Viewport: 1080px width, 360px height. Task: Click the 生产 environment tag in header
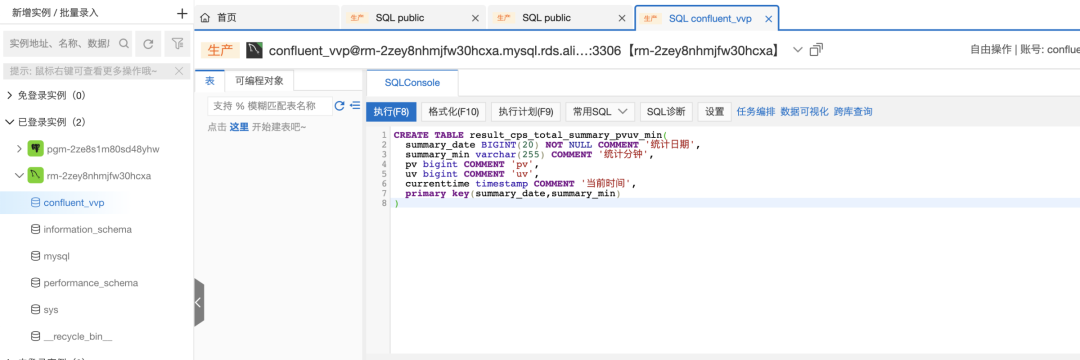pyautogui.click(x=220, y=50)
